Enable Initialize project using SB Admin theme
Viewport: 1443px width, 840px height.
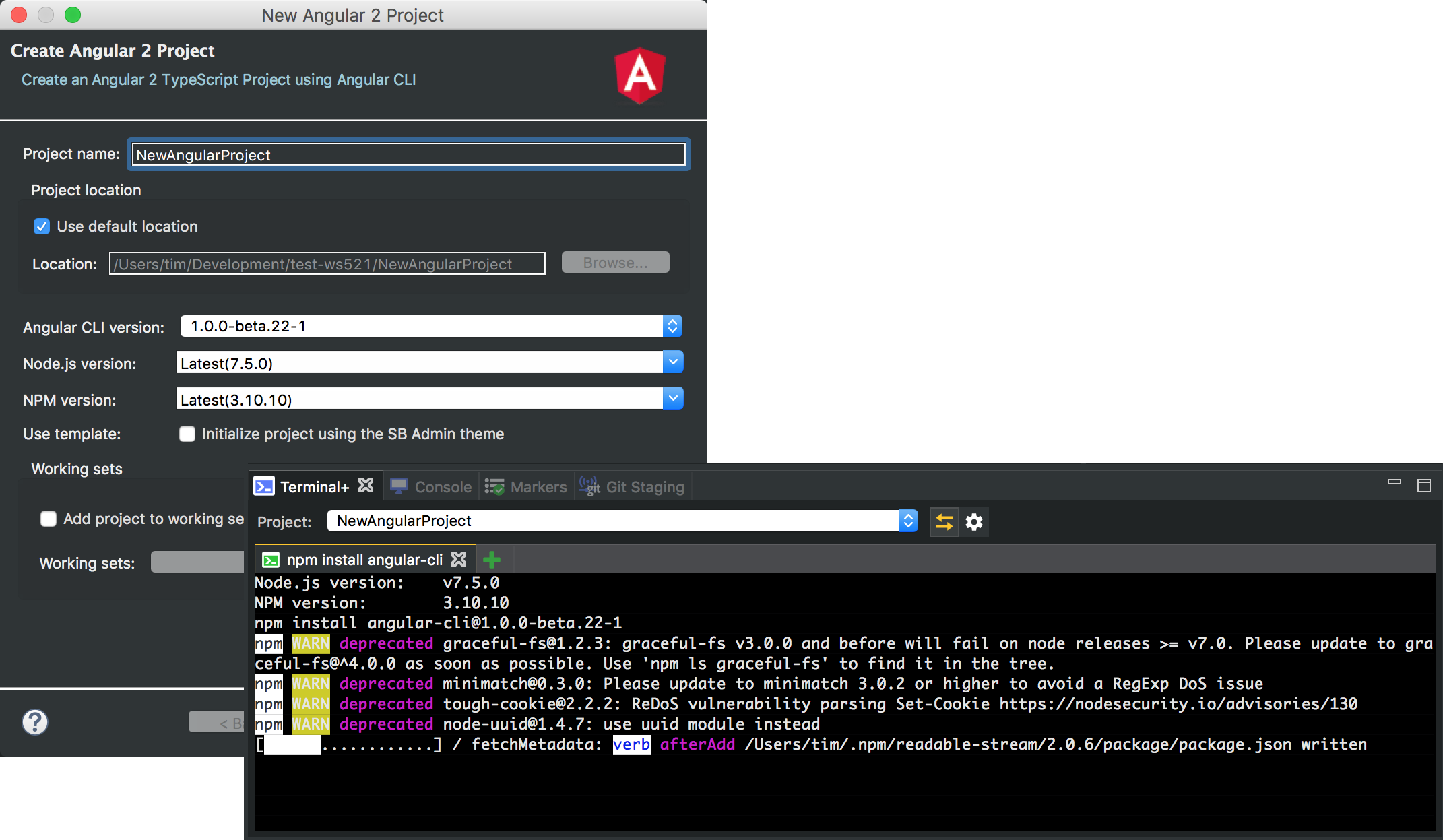187,434
